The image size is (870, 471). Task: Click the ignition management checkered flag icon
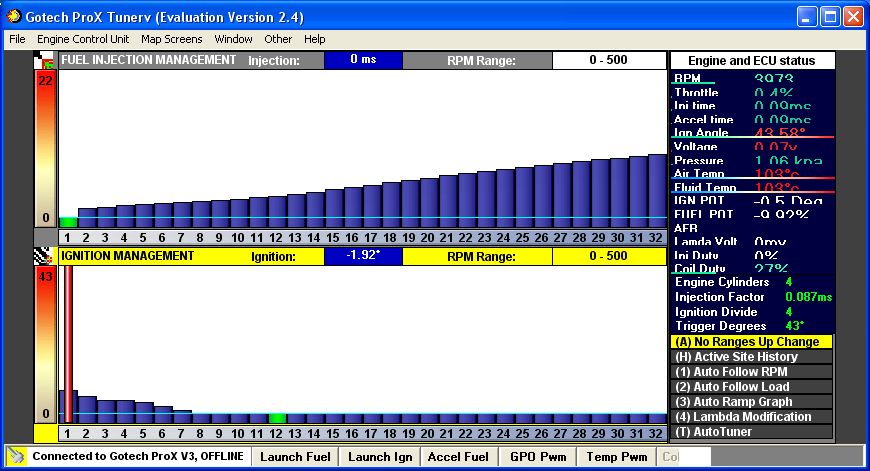click(x=45, y=256)
